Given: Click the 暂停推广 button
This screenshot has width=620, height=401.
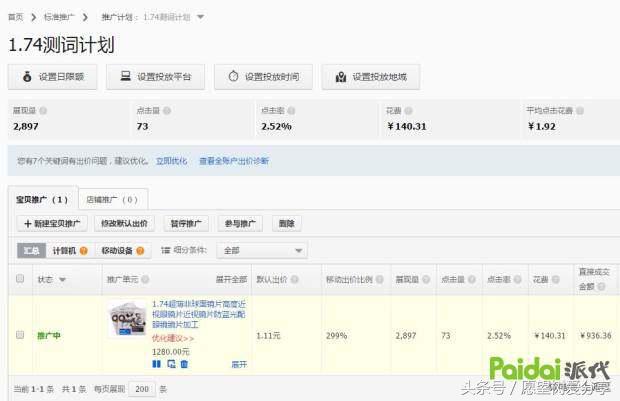Looking at the screenshot, I should [x=186, y=223].
